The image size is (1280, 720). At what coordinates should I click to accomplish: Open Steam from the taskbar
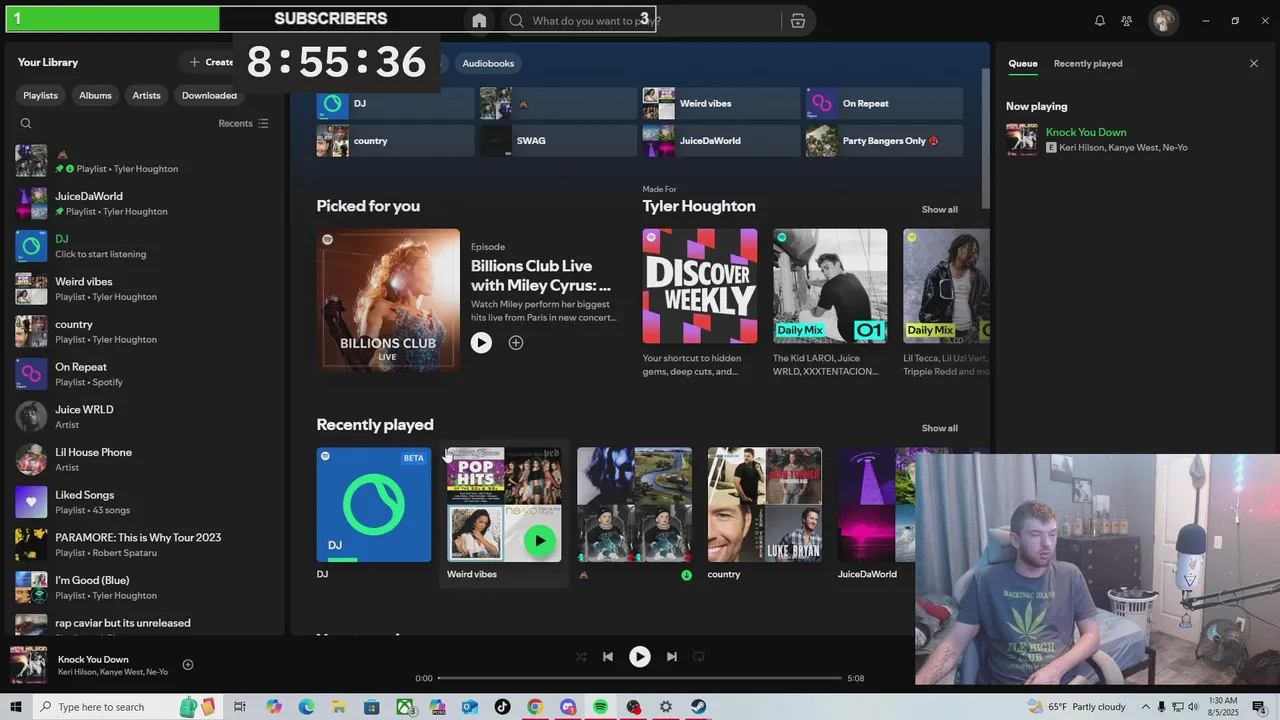point(698,707)
